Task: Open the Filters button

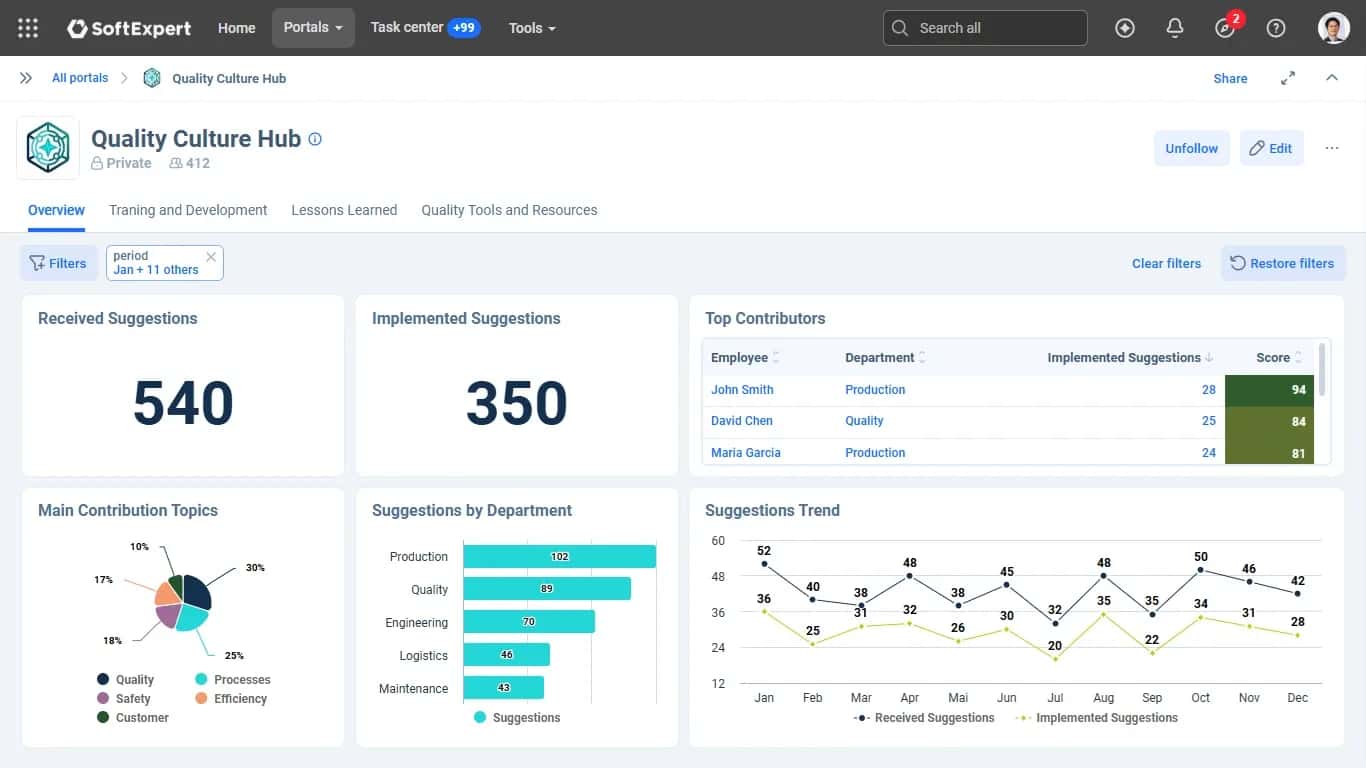Action: 58,263
